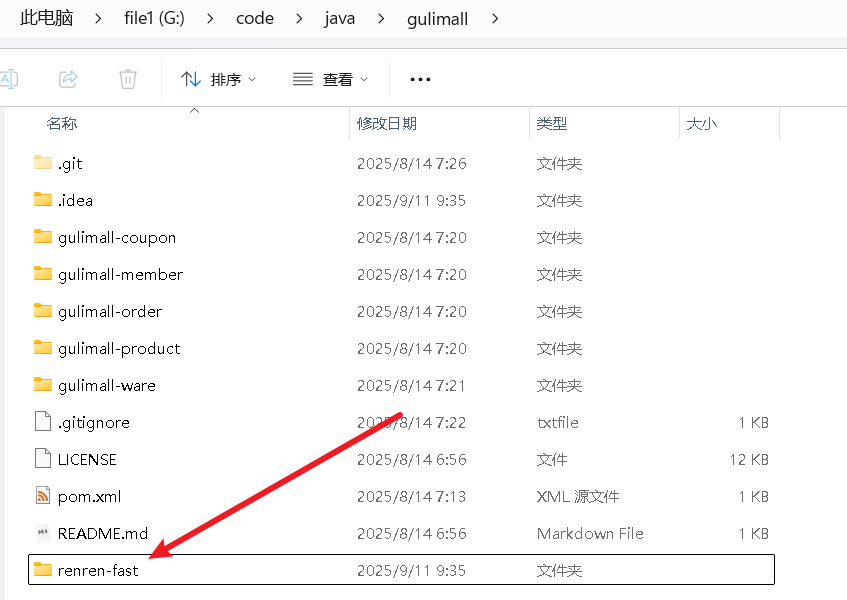Click the txtfile type cell
Screen dimensions: 847x600
point(557,422)
